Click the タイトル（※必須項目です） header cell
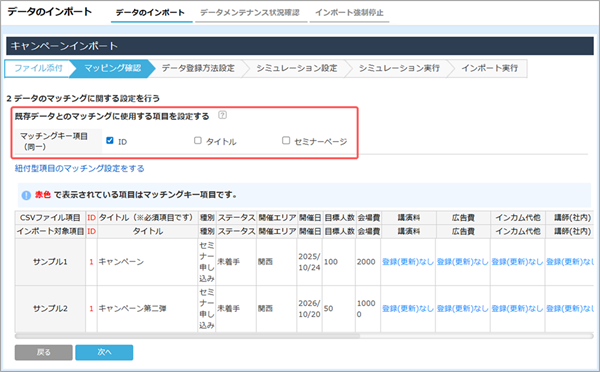Image resolution: width=600 pixels, height=372 pixels. coord(147,217)
